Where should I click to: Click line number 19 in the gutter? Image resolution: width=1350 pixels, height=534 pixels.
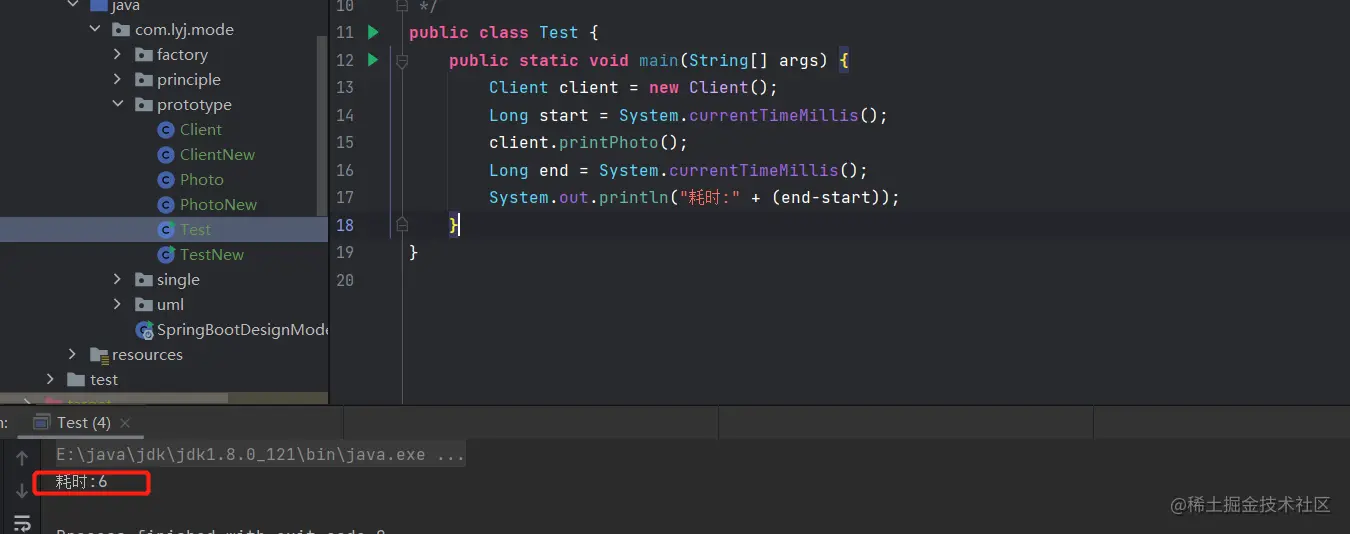click(345, 252)
